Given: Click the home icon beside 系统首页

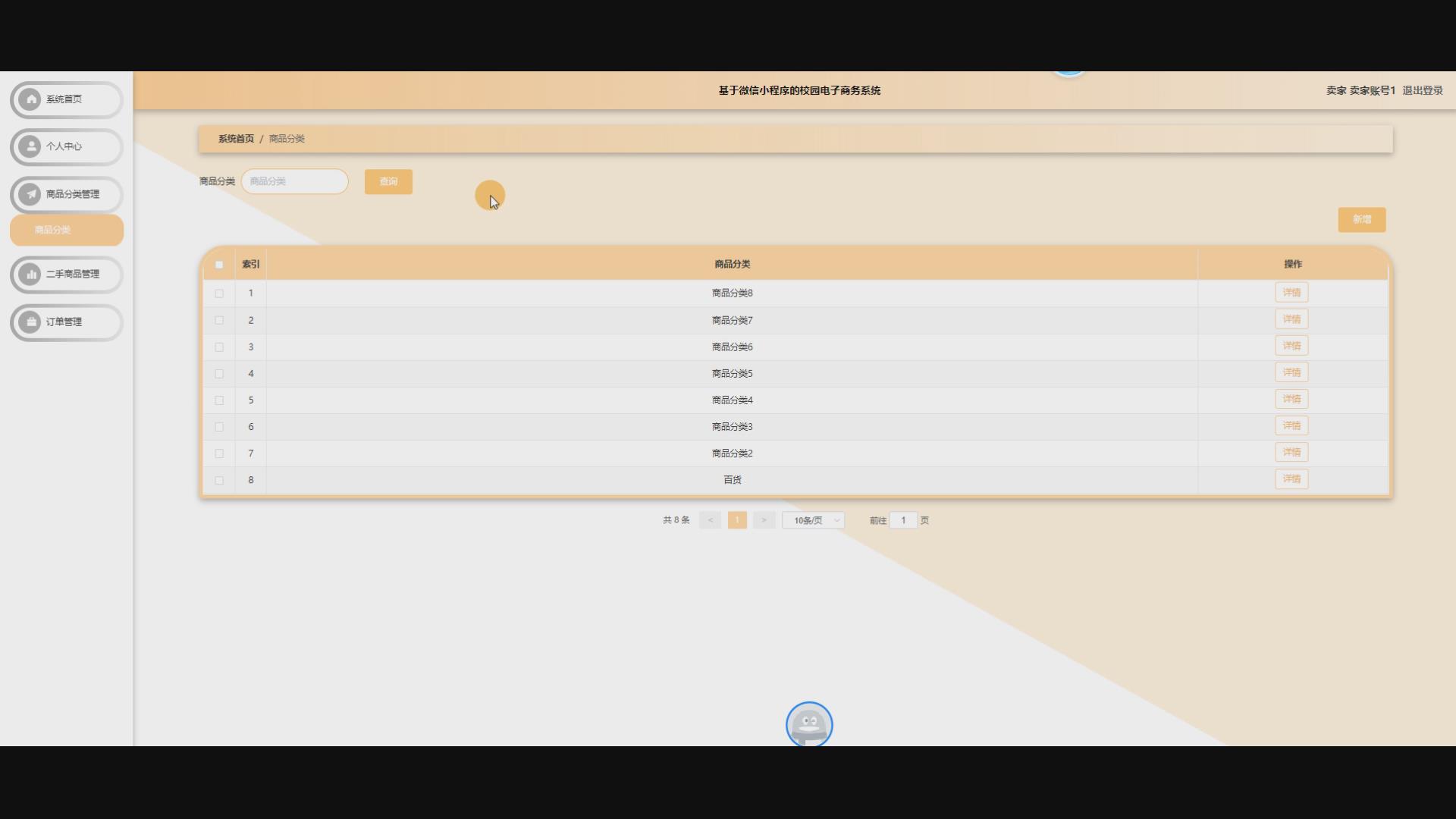Looking at the screenshot, I should tap(30, 99).
